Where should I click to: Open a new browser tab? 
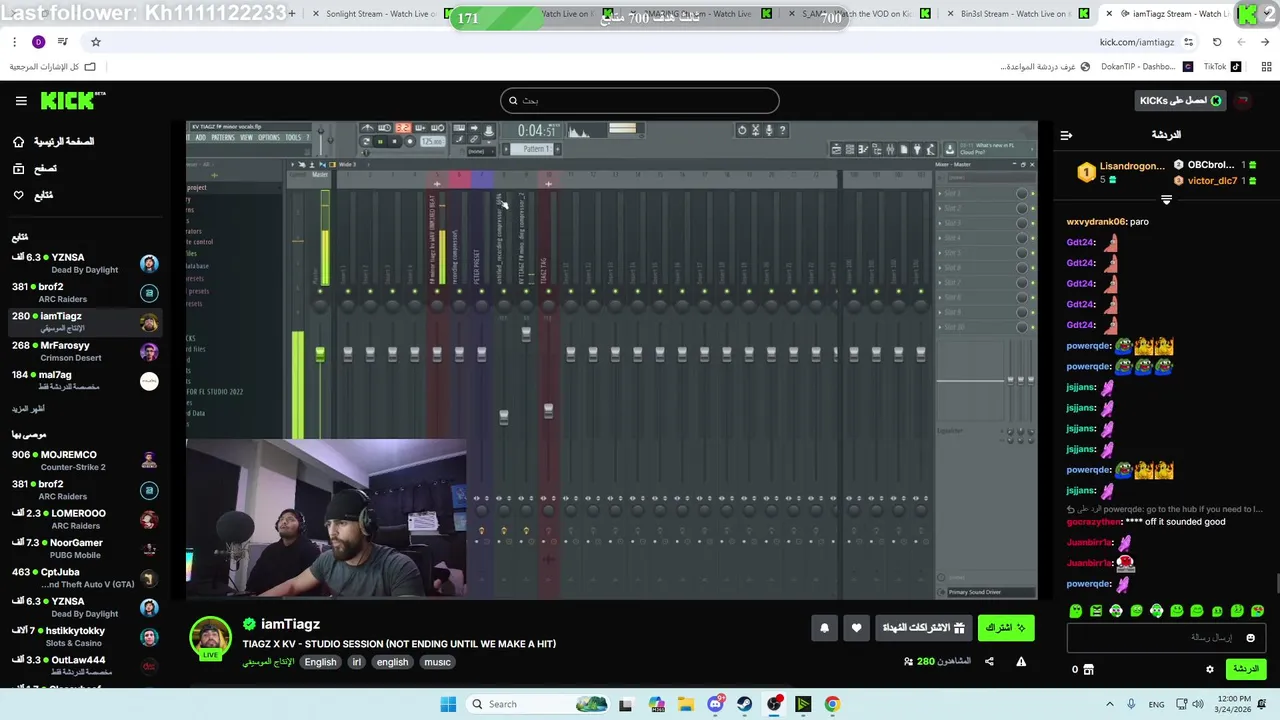tap(291, 14)
